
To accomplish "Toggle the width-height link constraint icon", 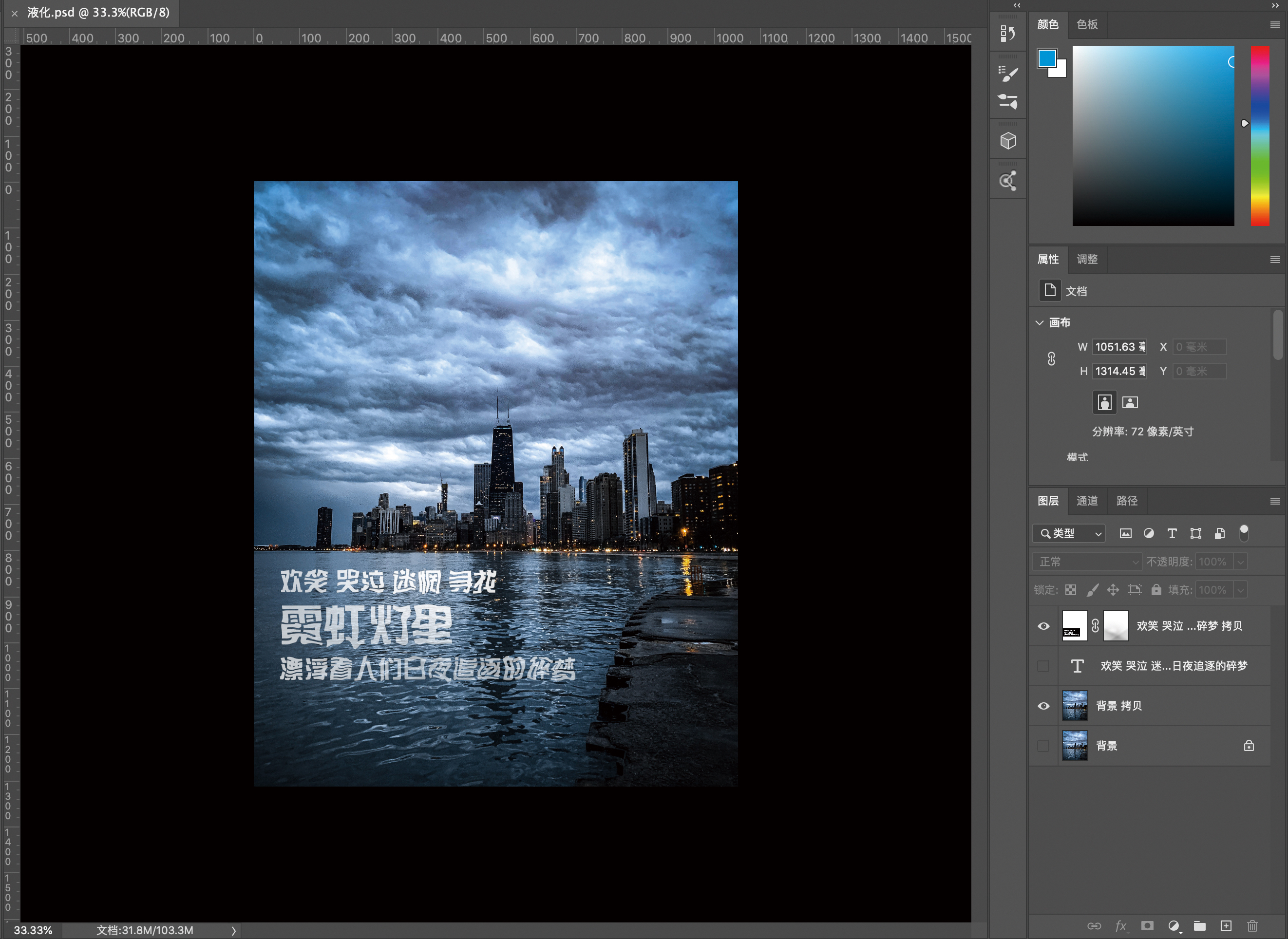I will click(1051, 358).
